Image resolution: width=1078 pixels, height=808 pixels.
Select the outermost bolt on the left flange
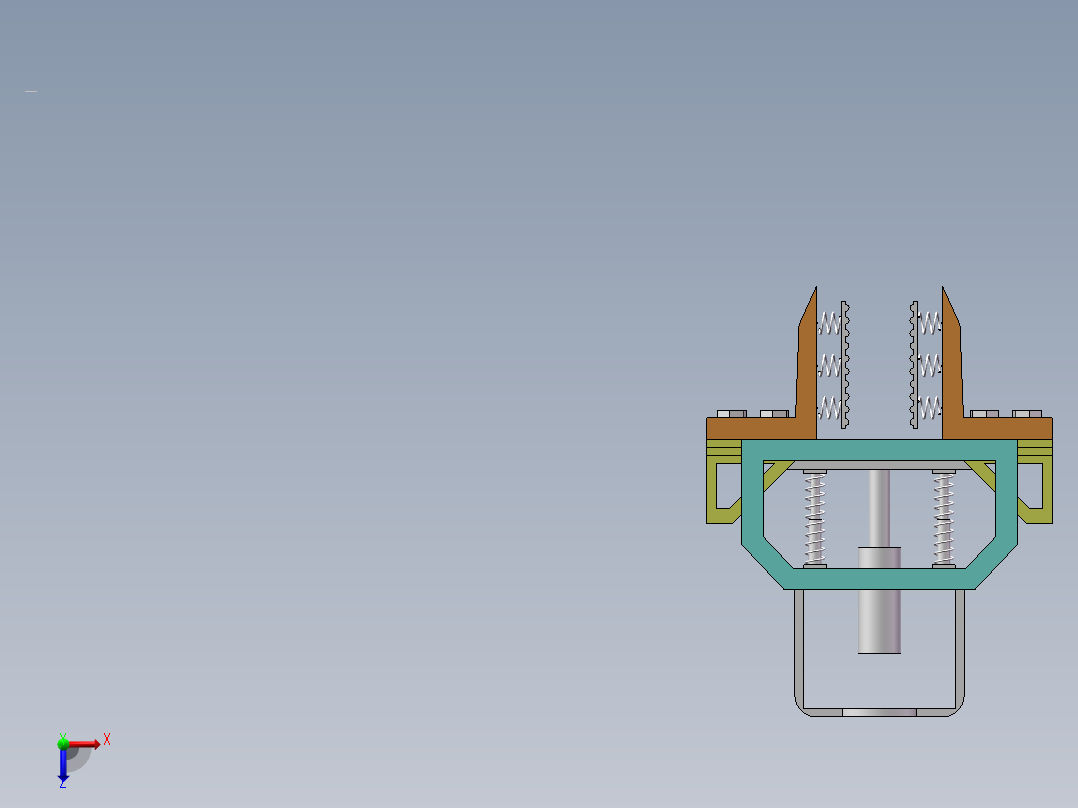tap(732, 413)
